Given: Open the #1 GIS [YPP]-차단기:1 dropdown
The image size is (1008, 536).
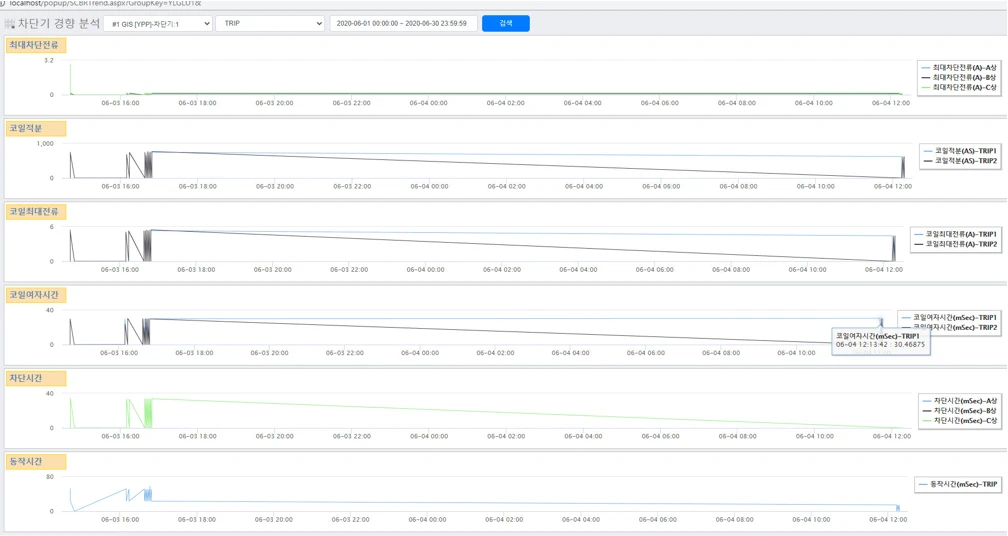Looking at the screenshot, I should pos(158,24).
